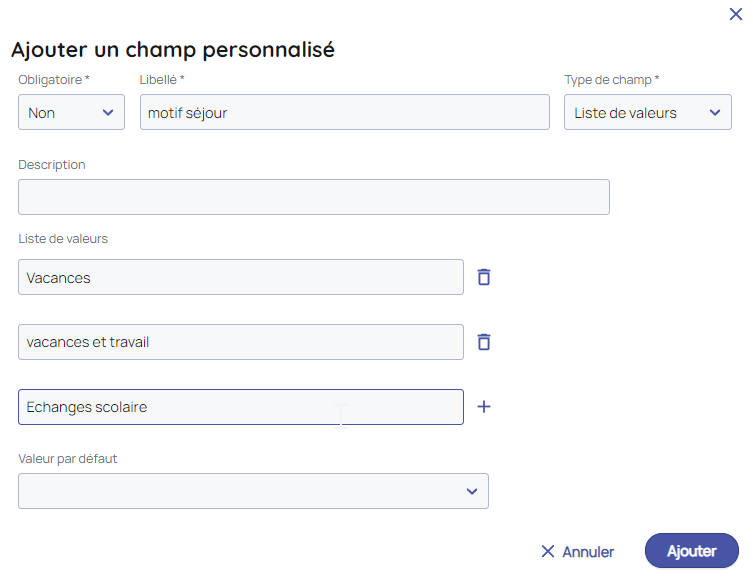This screenshot has width=753, height=580.
Task: Open the Obligatoire dropdown set to Non
Action: pos(71,112)
